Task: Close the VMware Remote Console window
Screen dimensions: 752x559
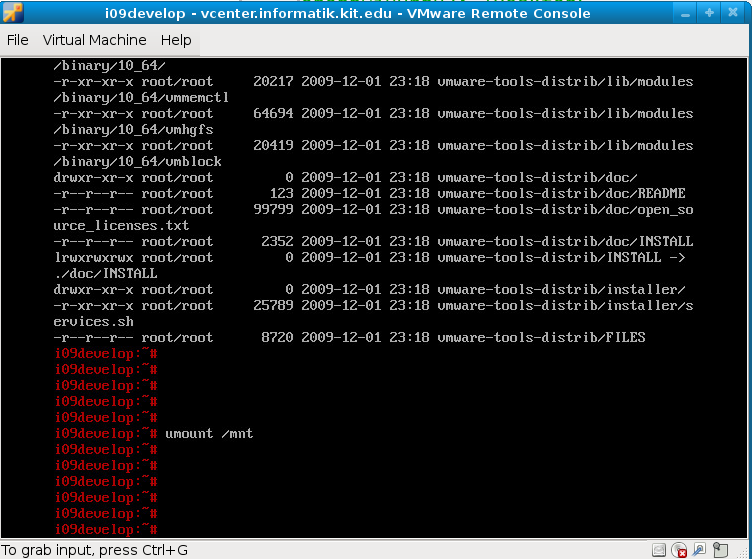Action: (735, 13)
